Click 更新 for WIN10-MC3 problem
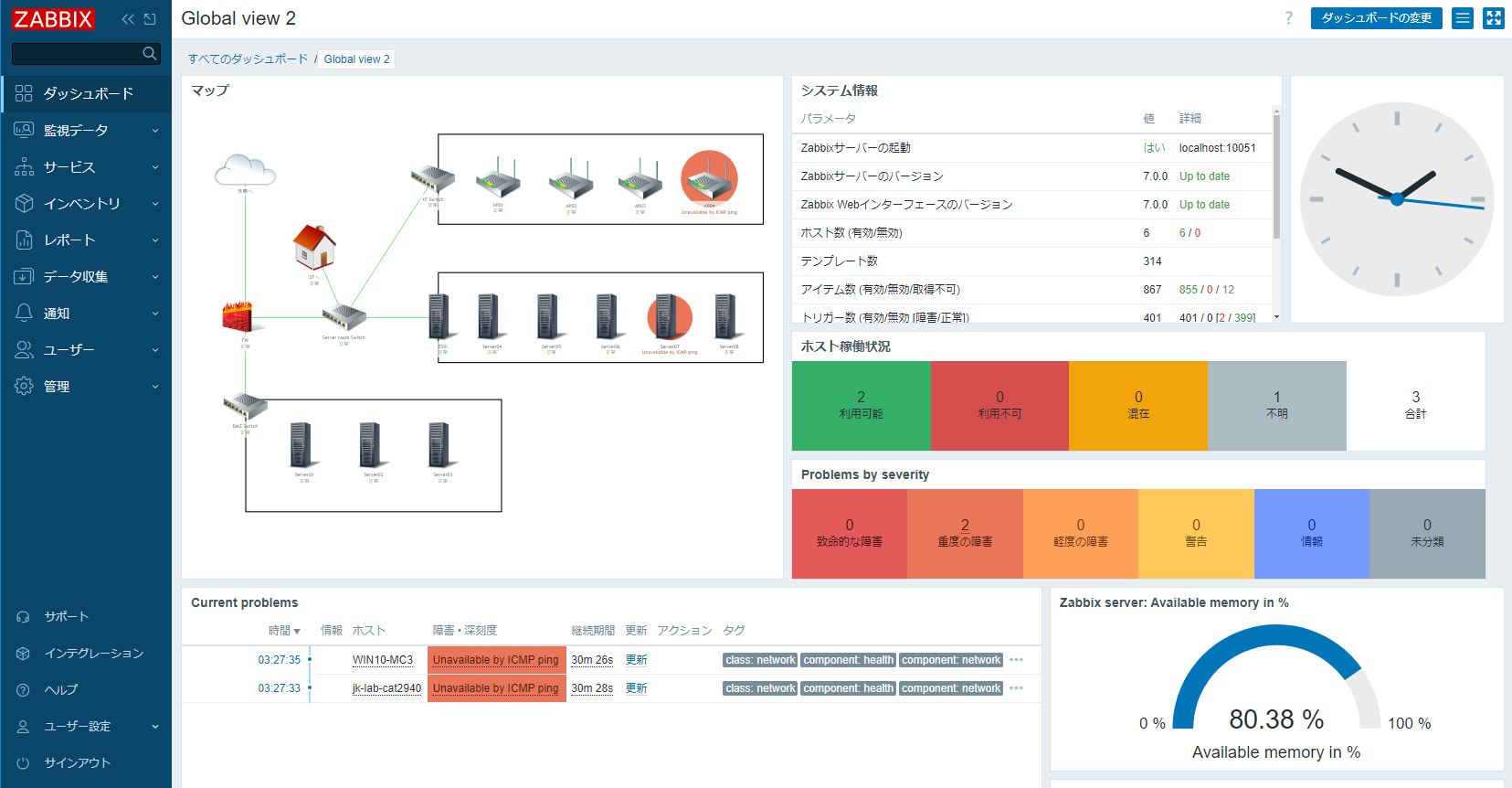This screenshot has width=1512, height=788. pos(637,660)
